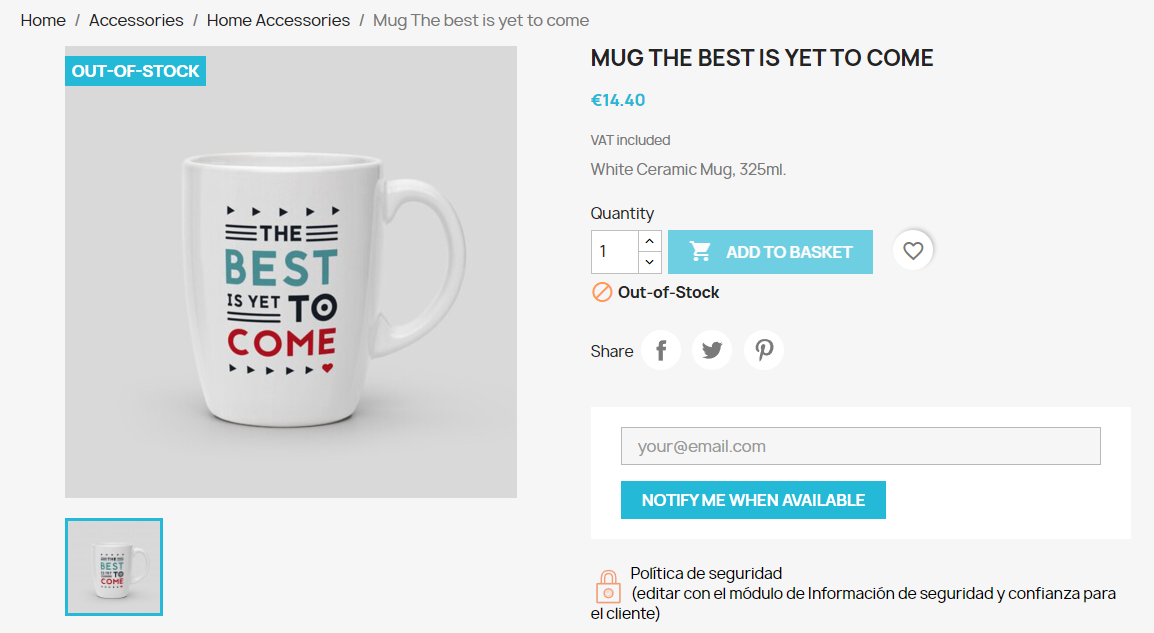The height and width of the screenshot is (633, 1154).
Task: Select the mug thumbnail image
Action: (x=114, y=567)
